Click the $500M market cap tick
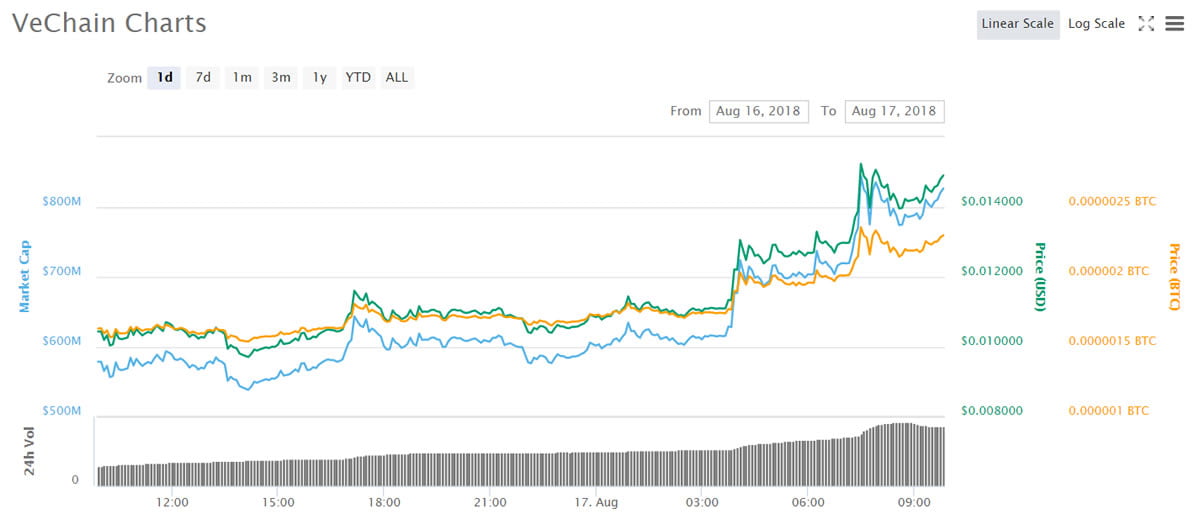The height and width of the screenshot is (525, 1200). (60, 411)
